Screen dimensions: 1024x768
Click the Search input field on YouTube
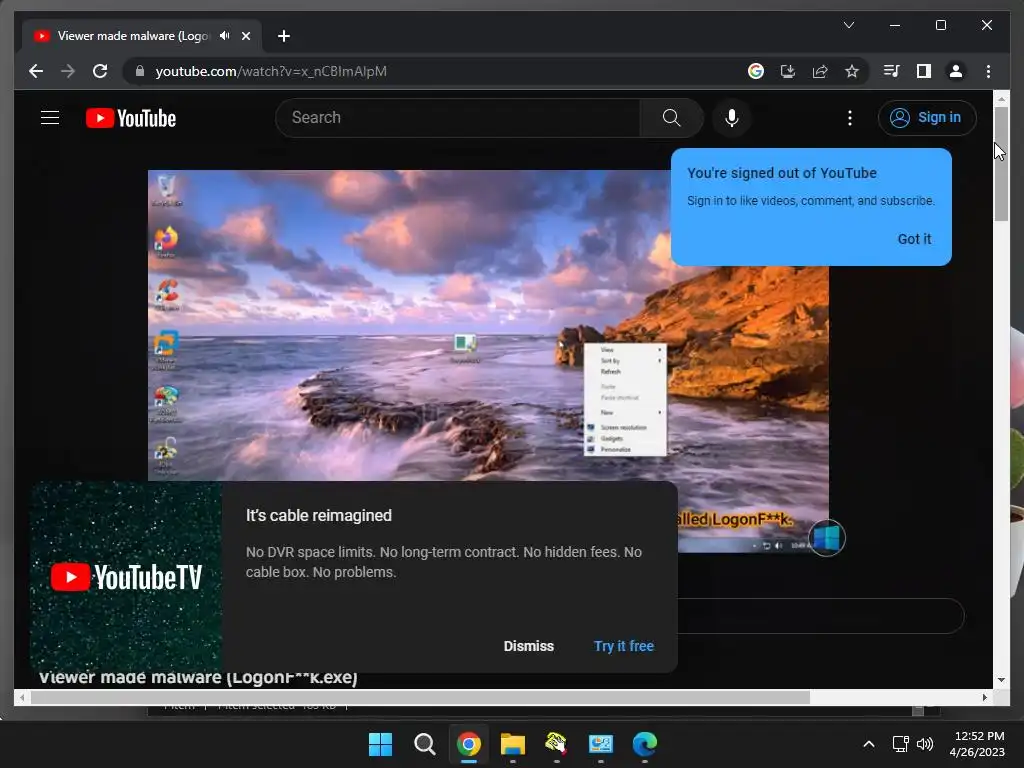[x=458, y=118]
